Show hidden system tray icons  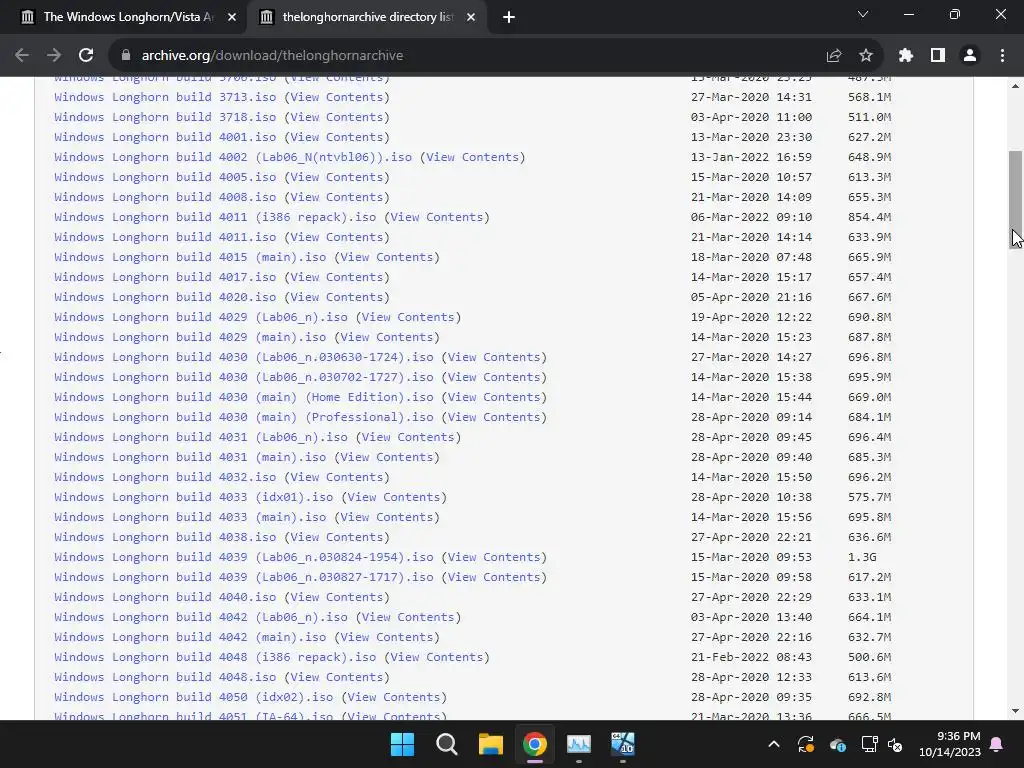pos(774,744)
